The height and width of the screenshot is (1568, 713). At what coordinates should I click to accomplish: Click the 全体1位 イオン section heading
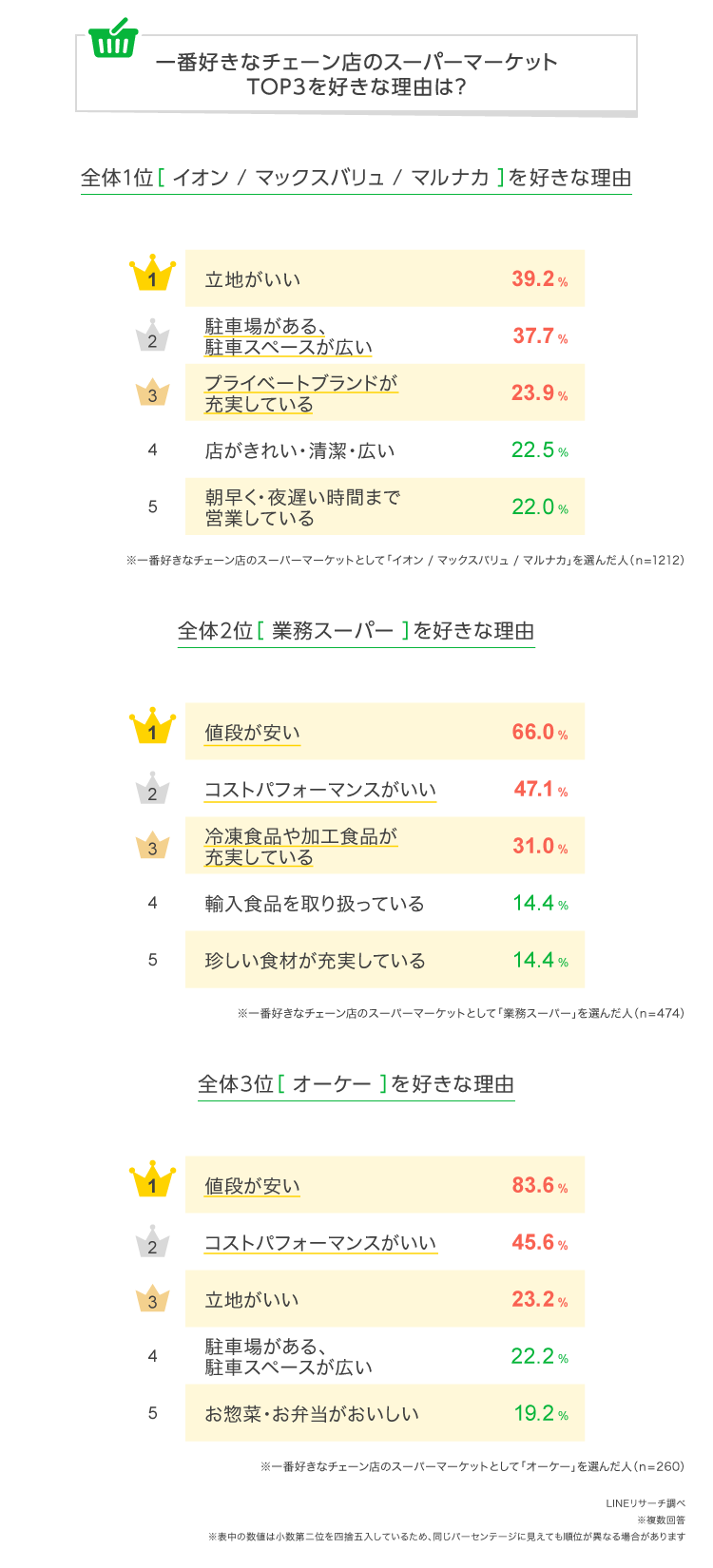pyautogui.click(x=356, y=179)
